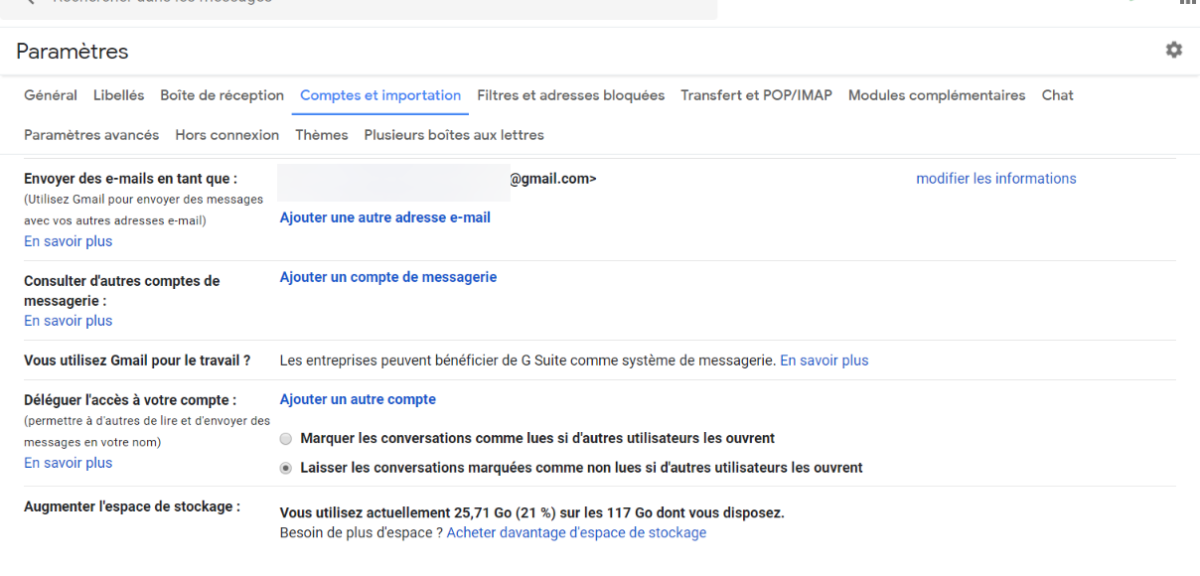Click inside the message search field
Image resolution: width=1200 pixels, height=576 pixels.
400,5
